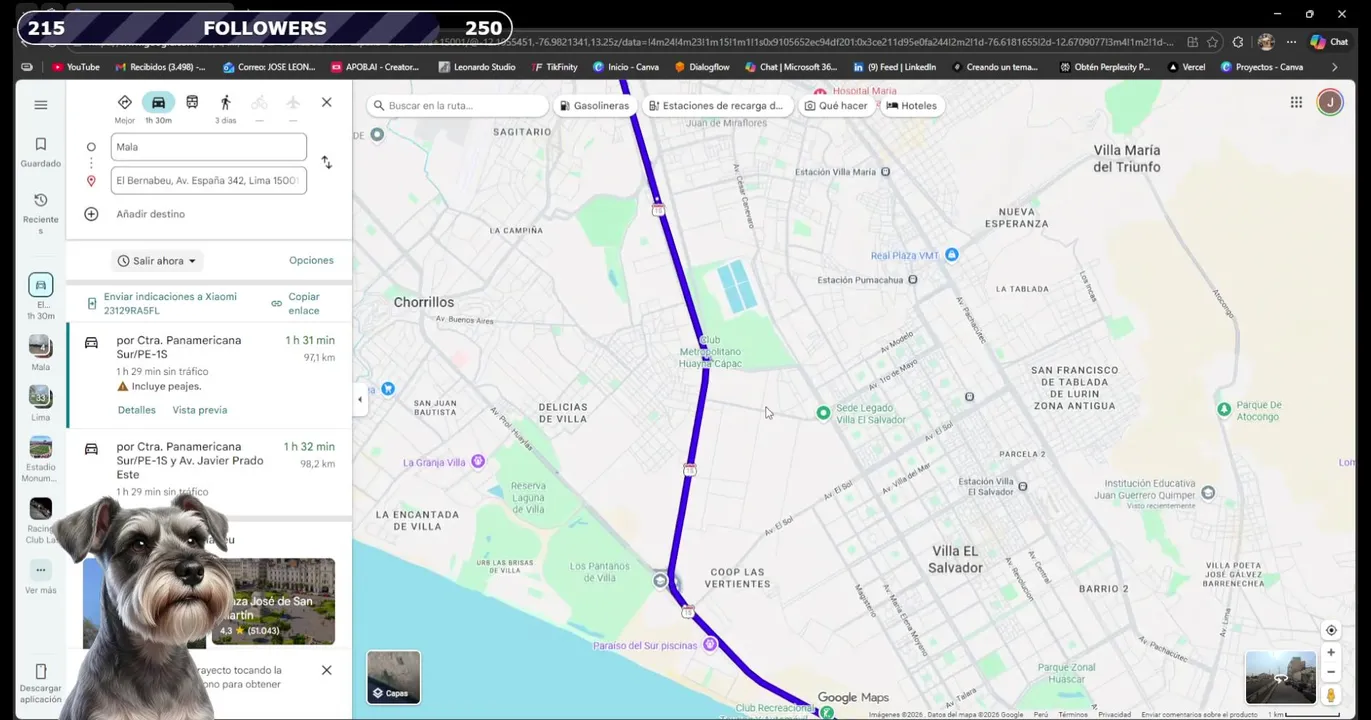
Task: Click Sede Legado Villa El Salvador marker
Action: [823, 412]
